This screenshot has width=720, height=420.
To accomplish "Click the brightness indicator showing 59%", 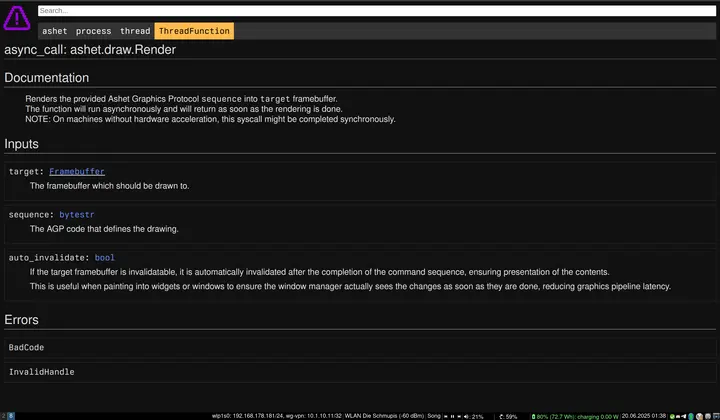I will pos(507,415).
